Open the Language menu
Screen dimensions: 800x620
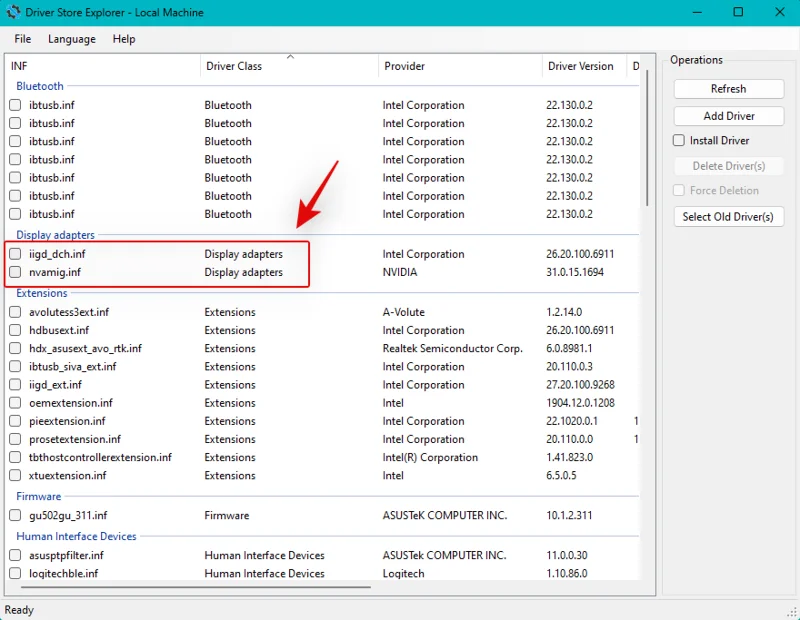coord(72,39)
